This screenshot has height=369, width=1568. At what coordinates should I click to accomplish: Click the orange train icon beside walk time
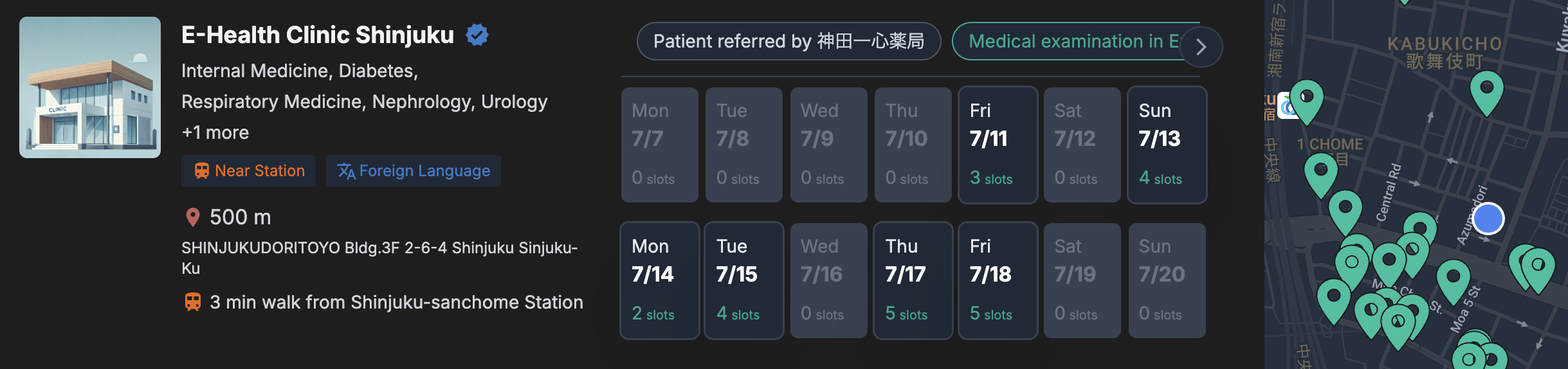192,302
